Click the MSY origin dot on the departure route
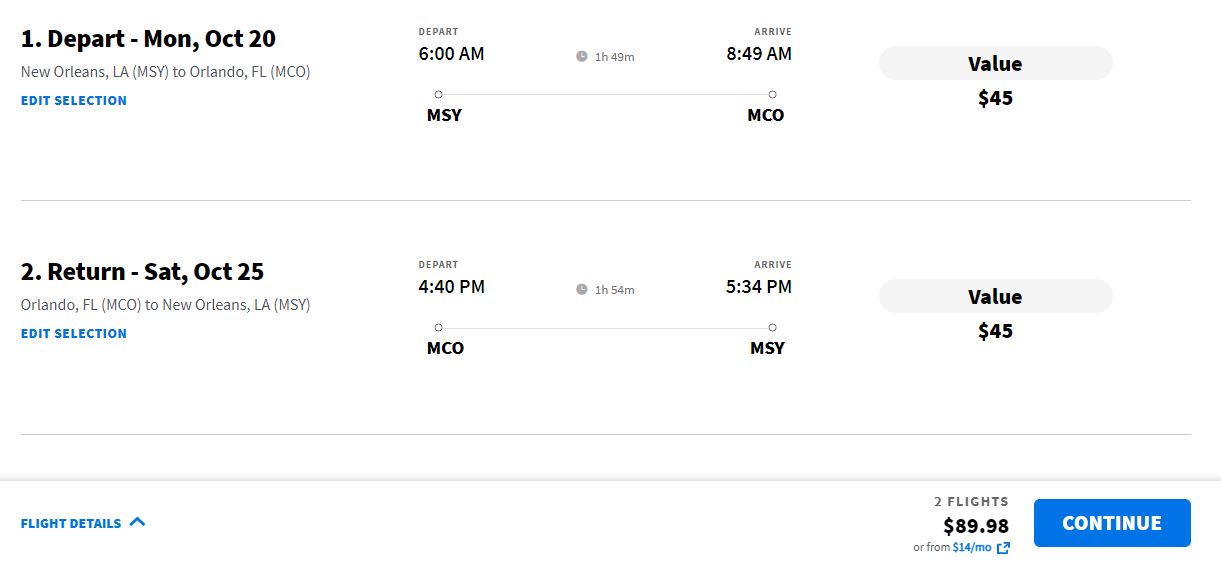 (x=438, y=94)
